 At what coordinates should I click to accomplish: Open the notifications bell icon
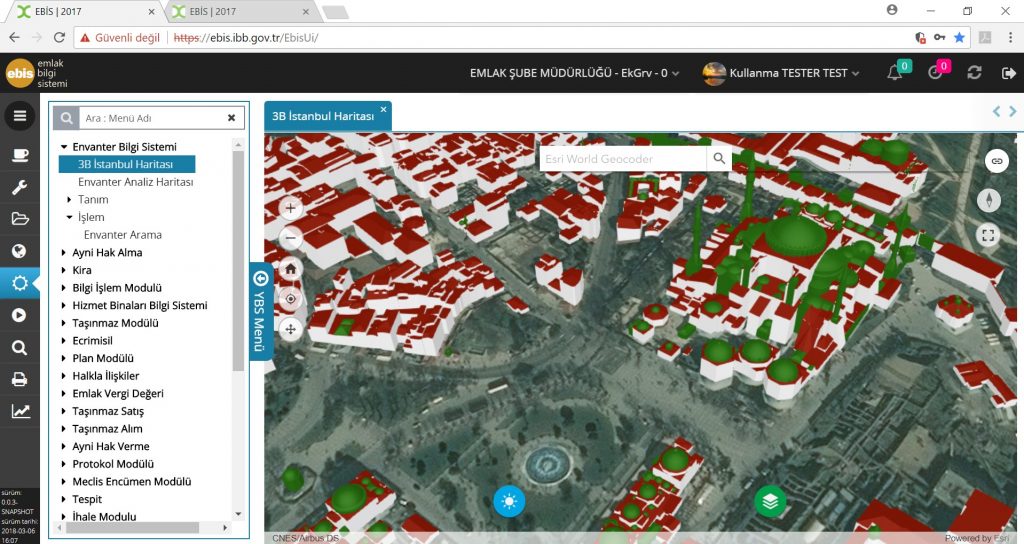(895, 72)
